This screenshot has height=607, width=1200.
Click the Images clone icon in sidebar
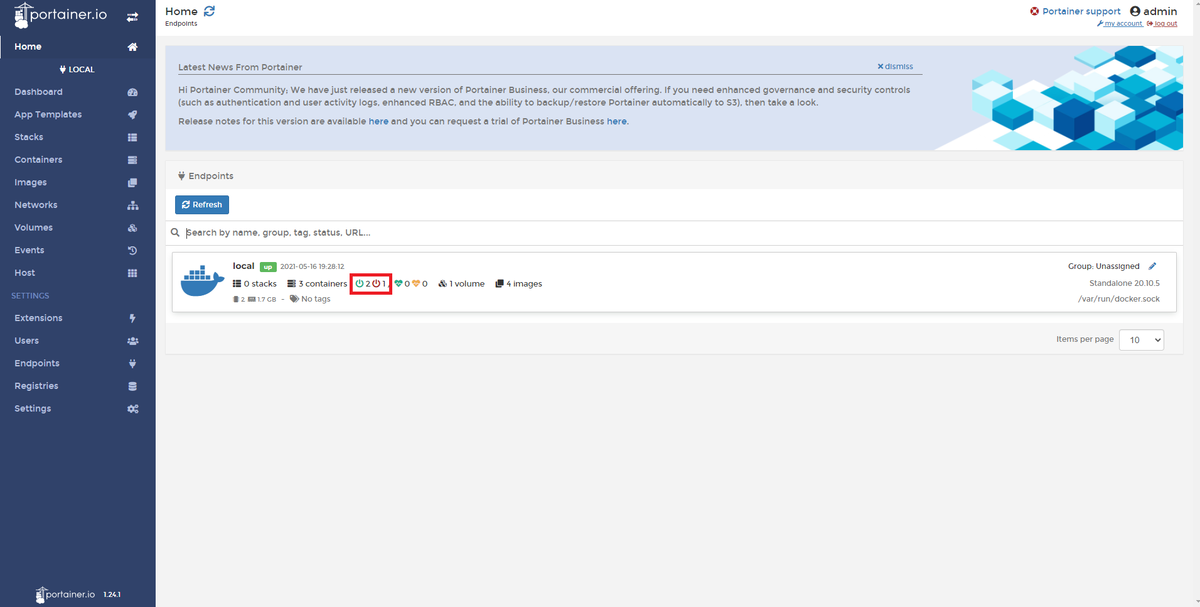coord(132,182)
